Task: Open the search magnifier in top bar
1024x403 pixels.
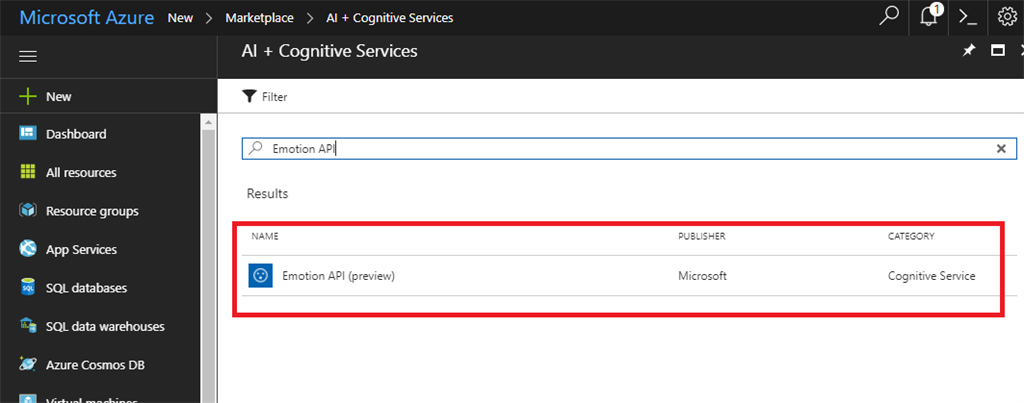Action: [888, 17]
